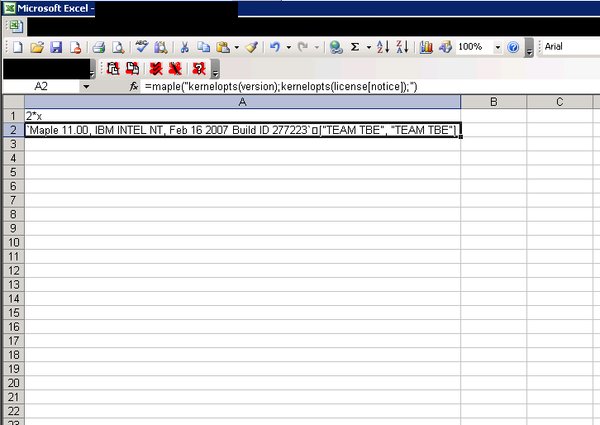The width and height of the screenshot is (600, 425).
Task: Click the first Maple toolbar copy icon
Action: (x=113, y=69)
